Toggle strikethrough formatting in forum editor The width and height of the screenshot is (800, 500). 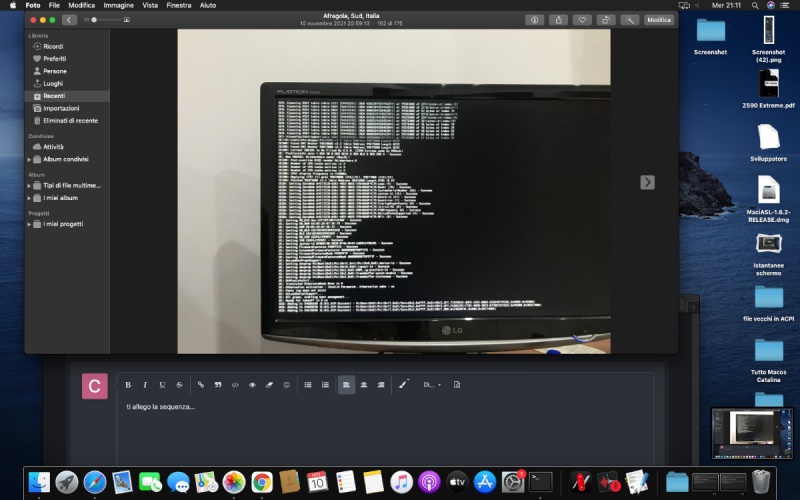point(179,385)
